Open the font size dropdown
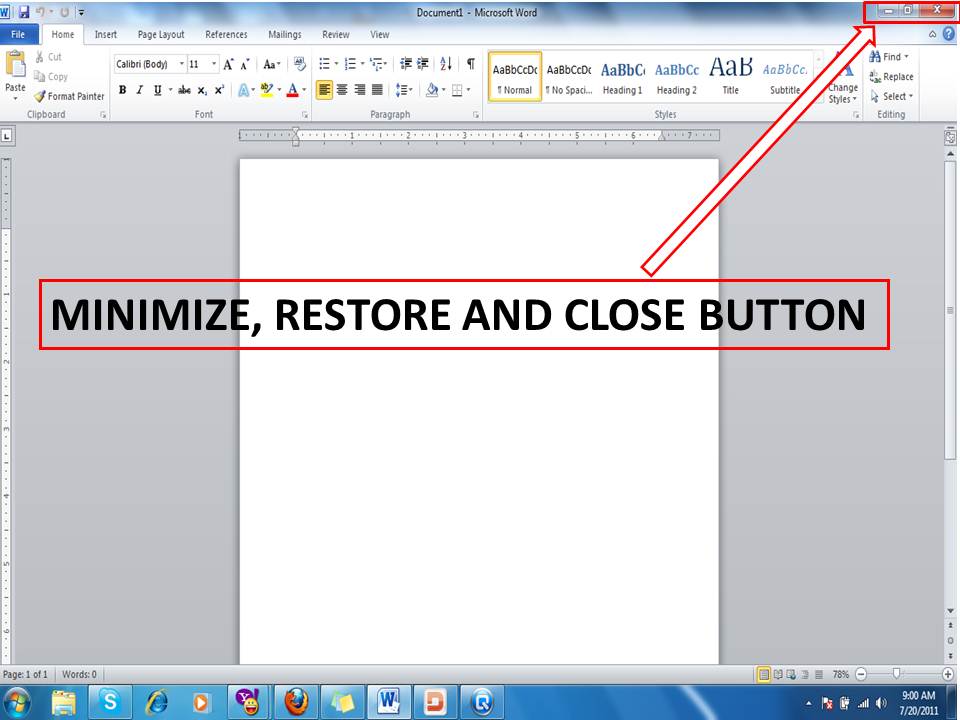 click(x=214, y=63)
